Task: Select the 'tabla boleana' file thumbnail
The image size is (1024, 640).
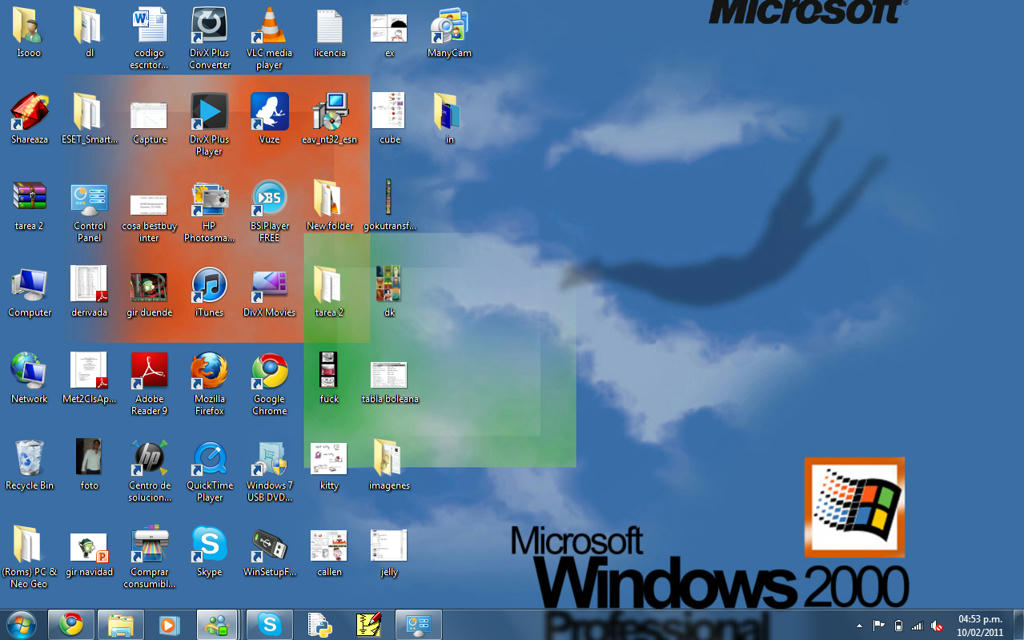Action: click(x=389, y=375)
